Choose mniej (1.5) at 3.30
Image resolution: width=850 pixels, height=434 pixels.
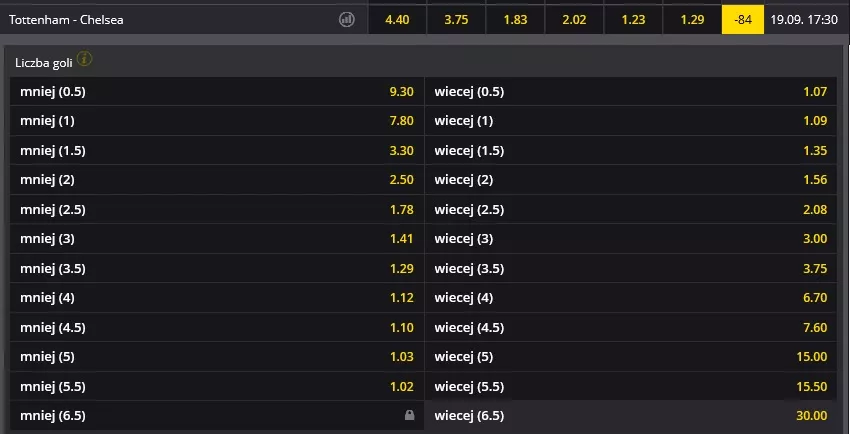pos(217,151)
